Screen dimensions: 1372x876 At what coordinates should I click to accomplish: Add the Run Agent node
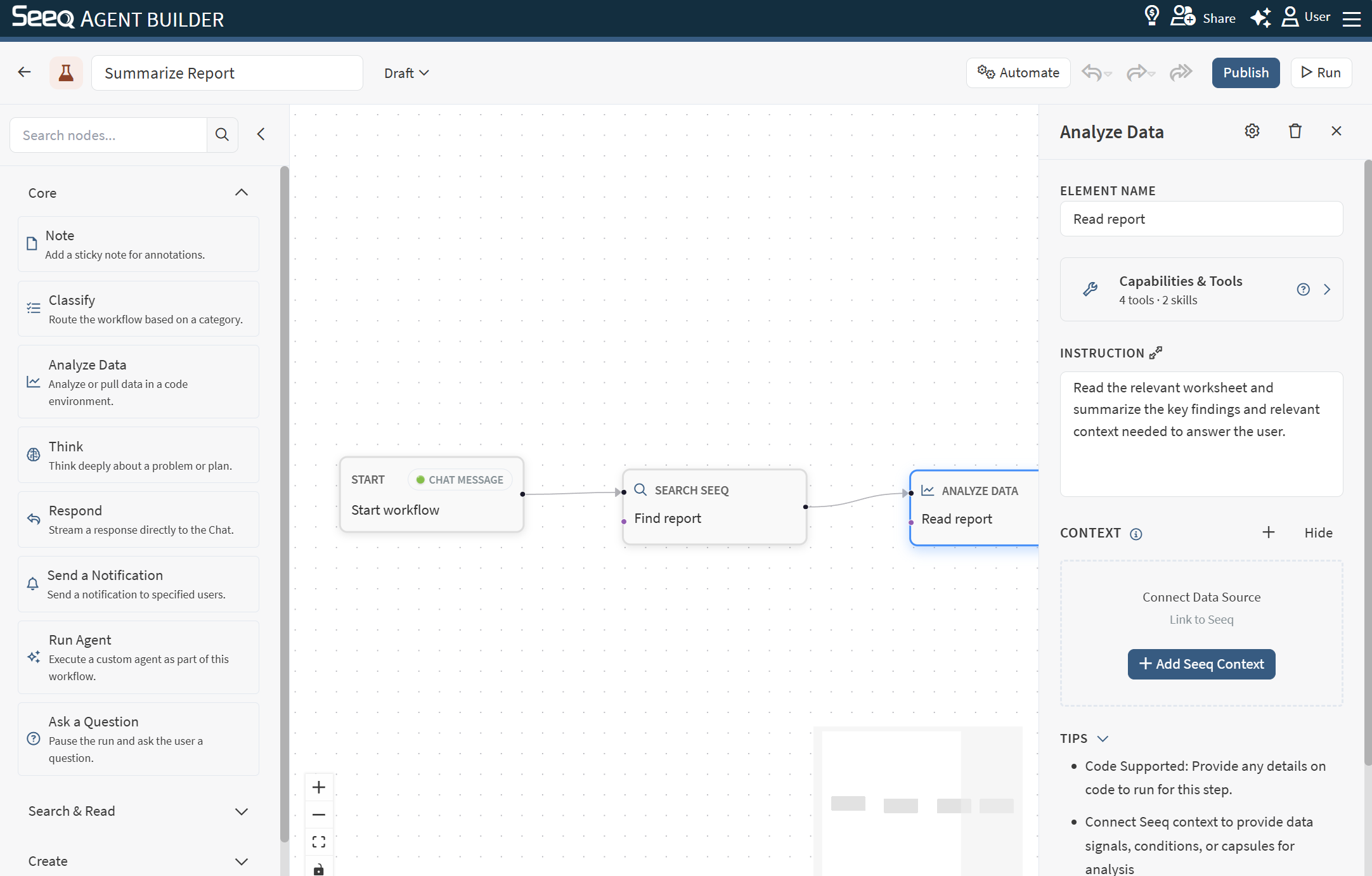[x=138, y=657]
